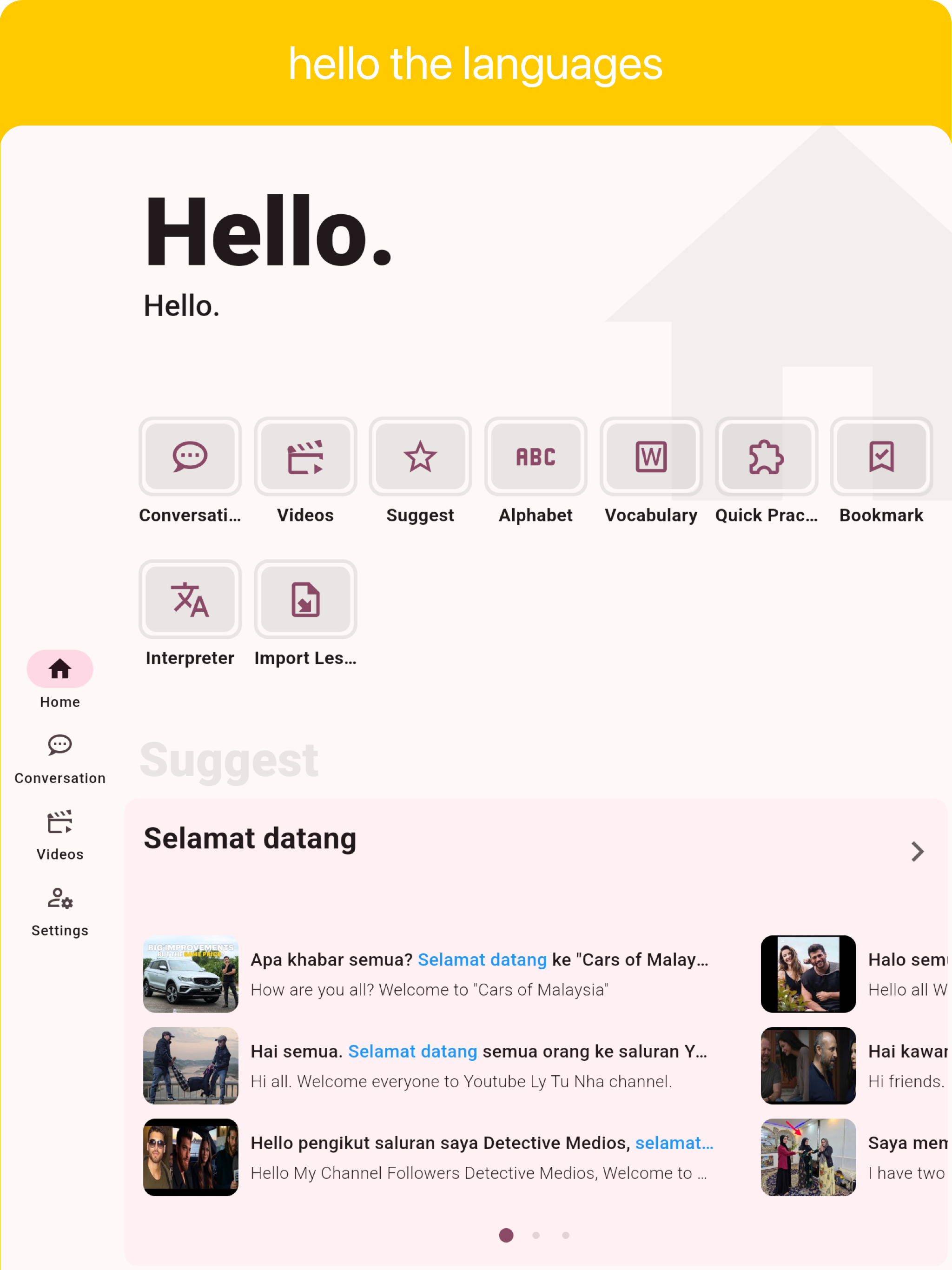This screenshot has width=952, height=1270.
Task: Select translation 'Hello My Channel Followers'
Action: (479, 1173)
